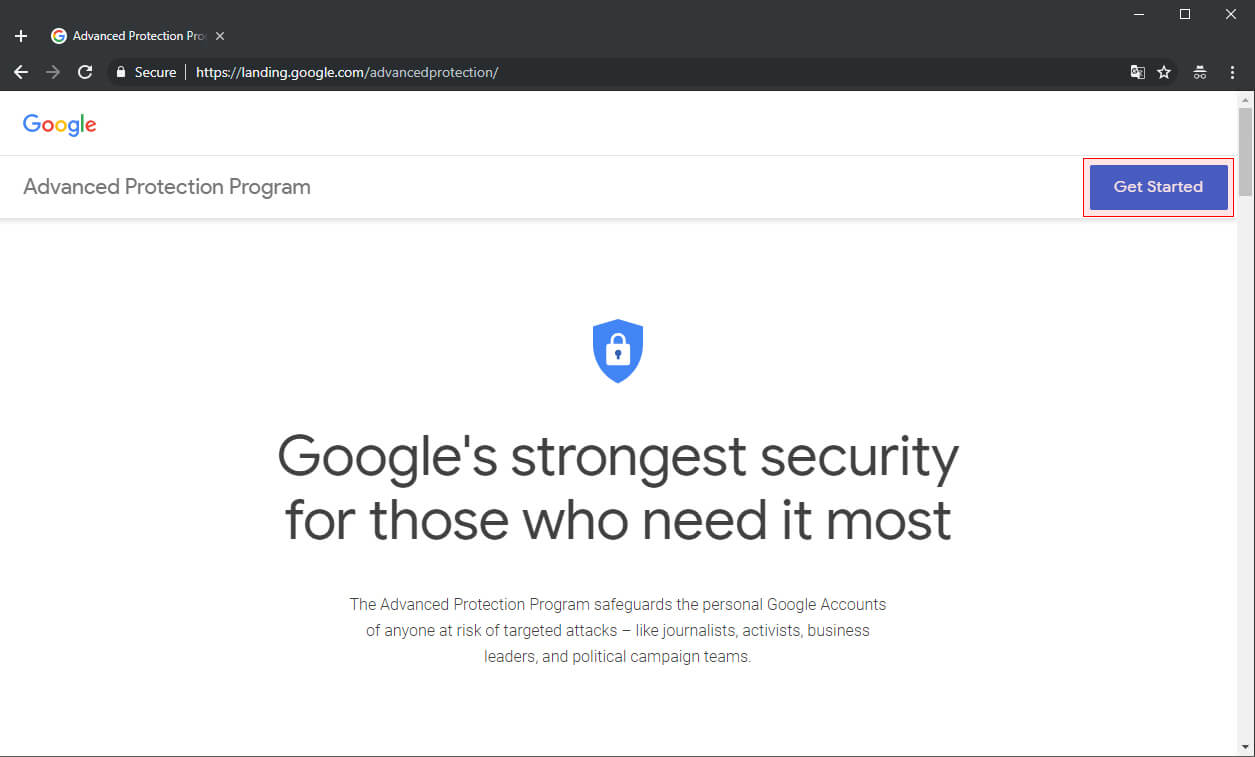Click the Forward navigation arrow
This screenshot has height=757, width=1255.
(x=52, y=71)
